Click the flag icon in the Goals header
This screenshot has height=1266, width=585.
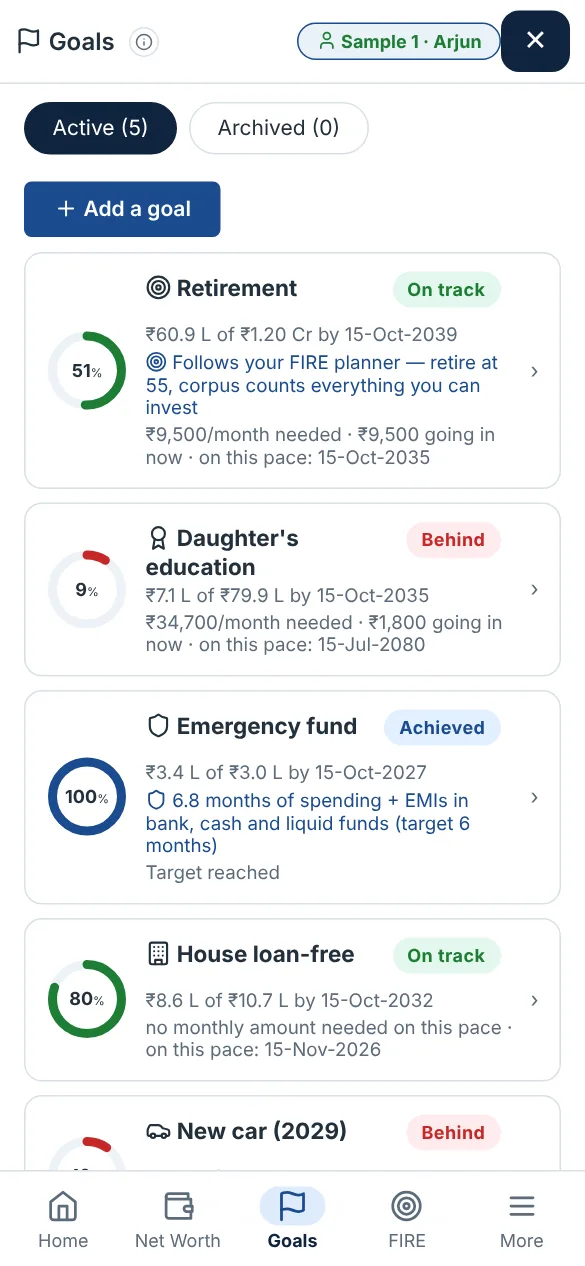(29, 42)
